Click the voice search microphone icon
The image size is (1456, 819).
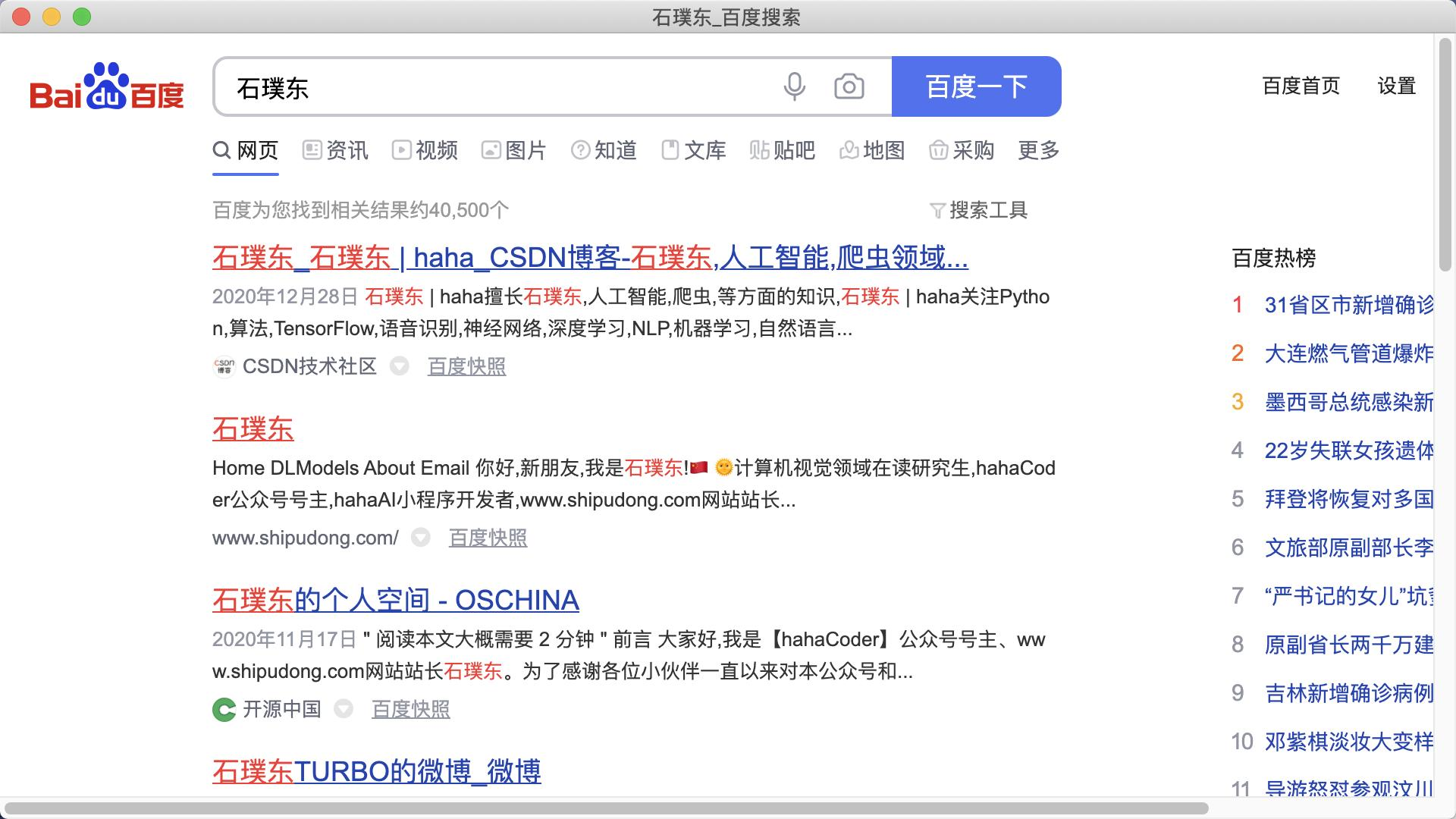[x=793, y=86]
